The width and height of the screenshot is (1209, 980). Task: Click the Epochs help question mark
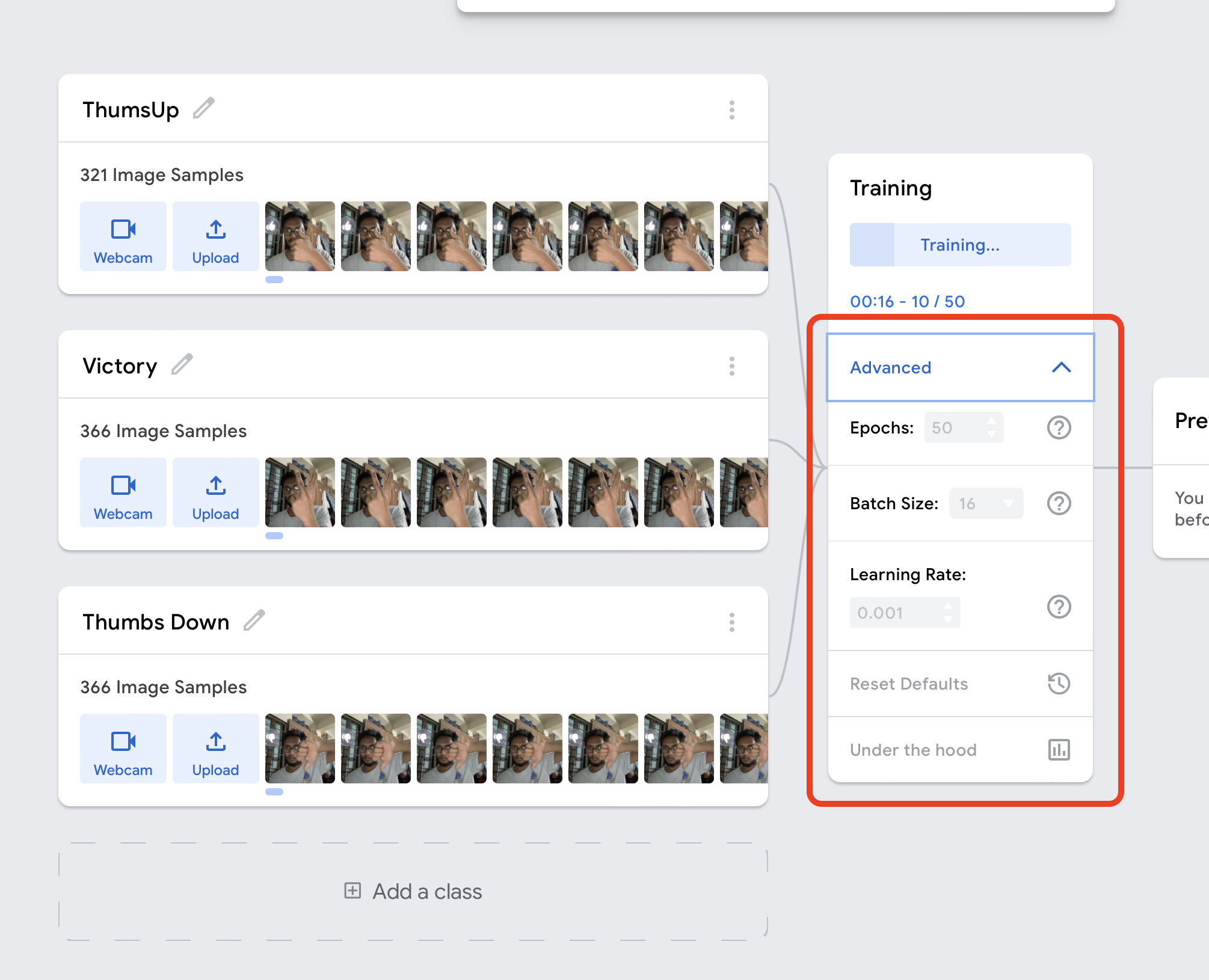click(x=1059, y=428)
